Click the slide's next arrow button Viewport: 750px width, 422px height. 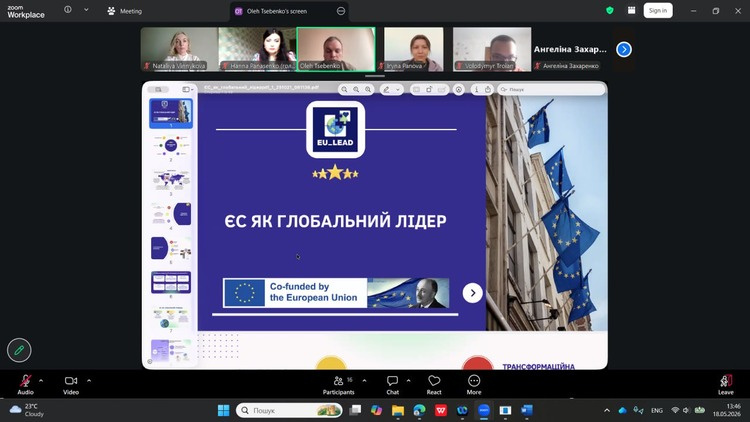(473, 293)
